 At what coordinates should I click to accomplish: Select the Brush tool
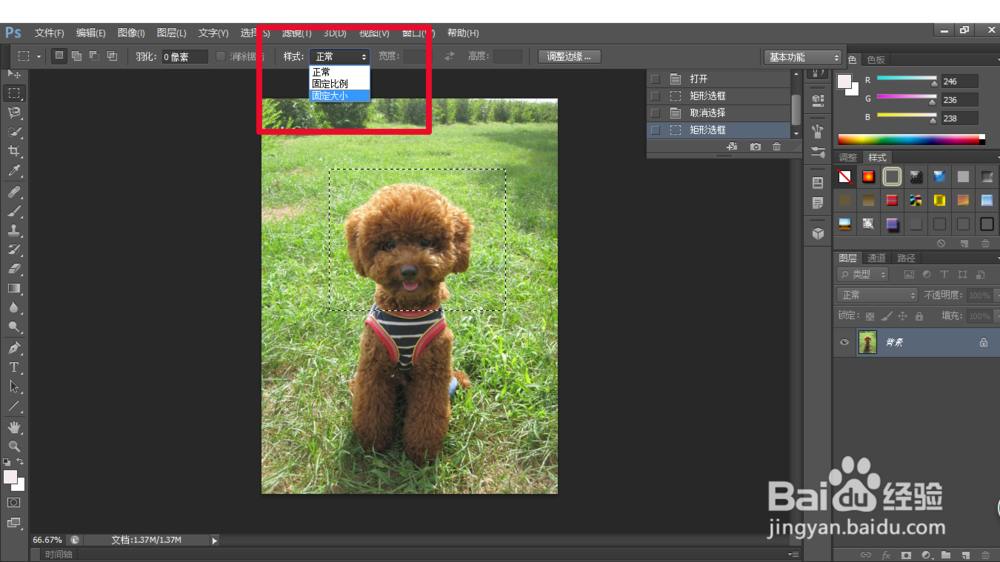[14, 211]
